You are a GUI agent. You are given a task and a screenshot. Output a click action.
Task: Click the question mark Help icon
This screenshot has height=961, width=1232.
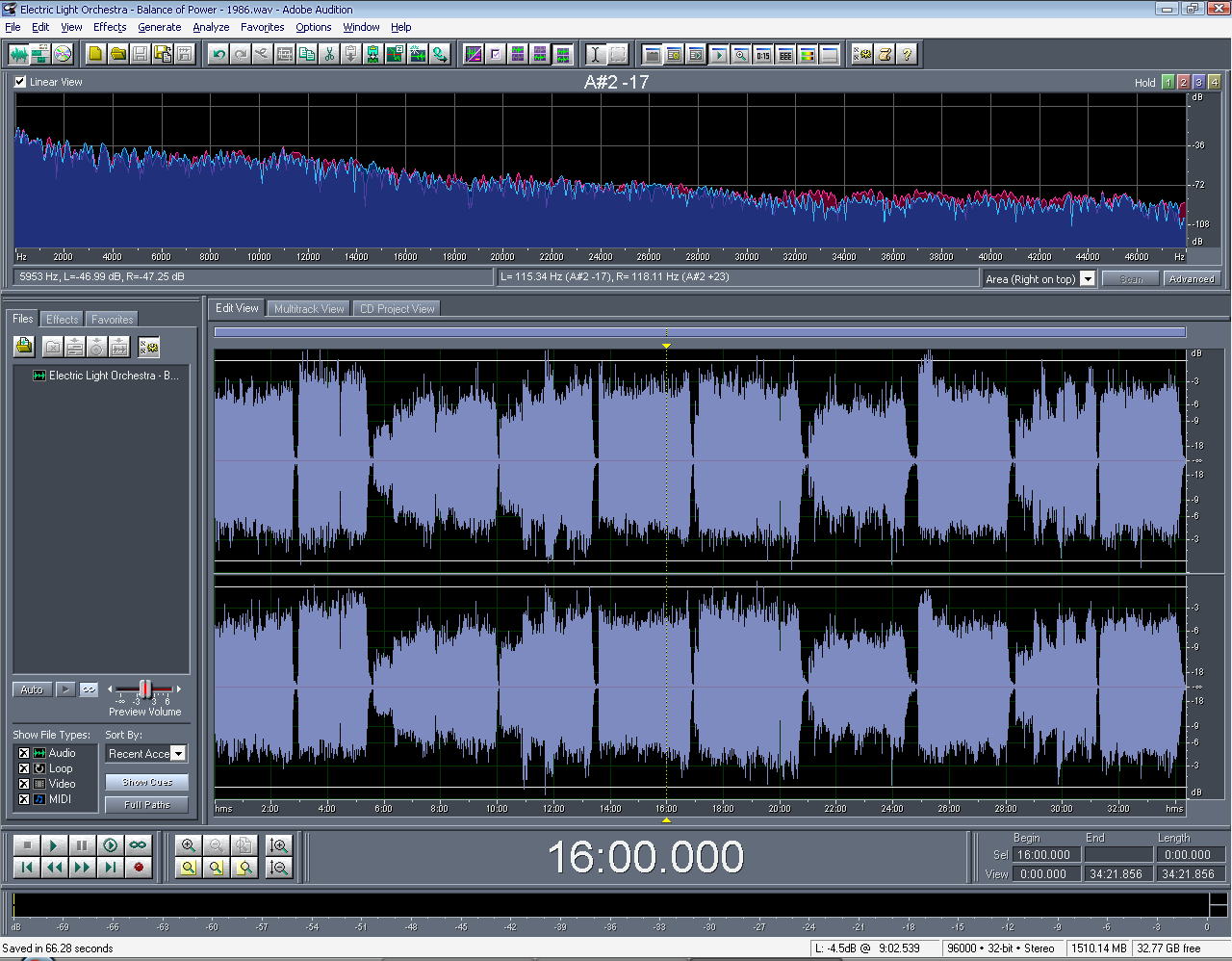[906, 54]
